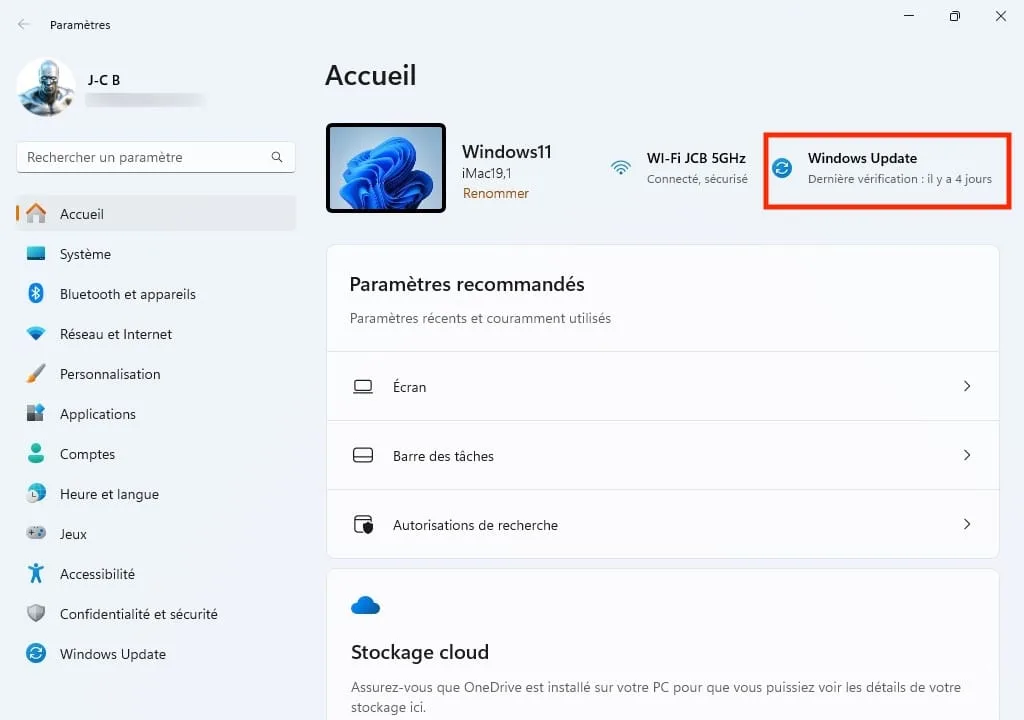Click the Renommer link
1024x720 pixels.
point(496,193)
